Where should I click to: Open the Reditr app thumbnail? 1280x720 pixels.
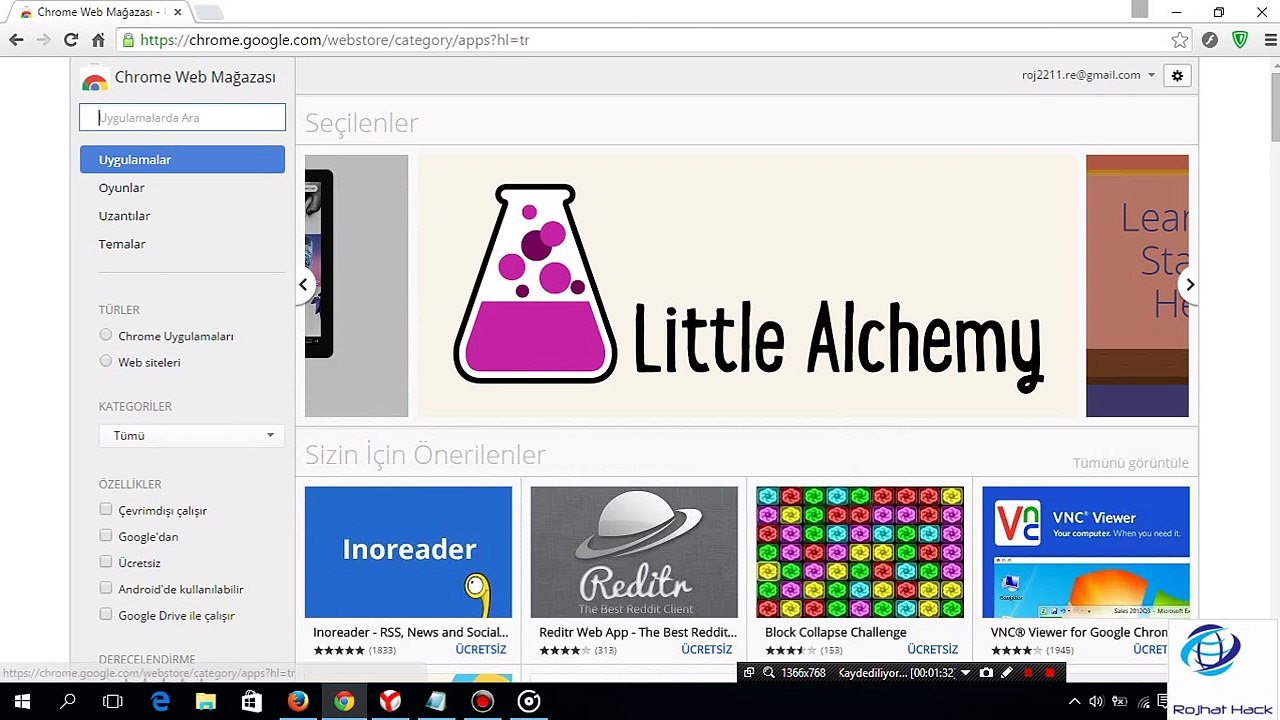point(634,552)
